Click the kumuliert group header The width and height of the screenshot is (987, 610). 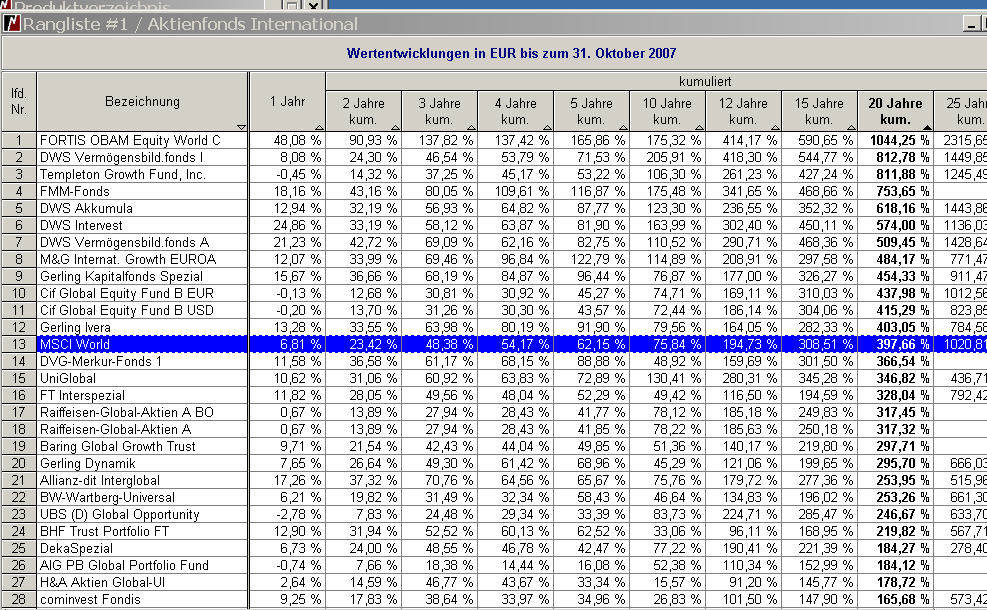pos(705,81)
